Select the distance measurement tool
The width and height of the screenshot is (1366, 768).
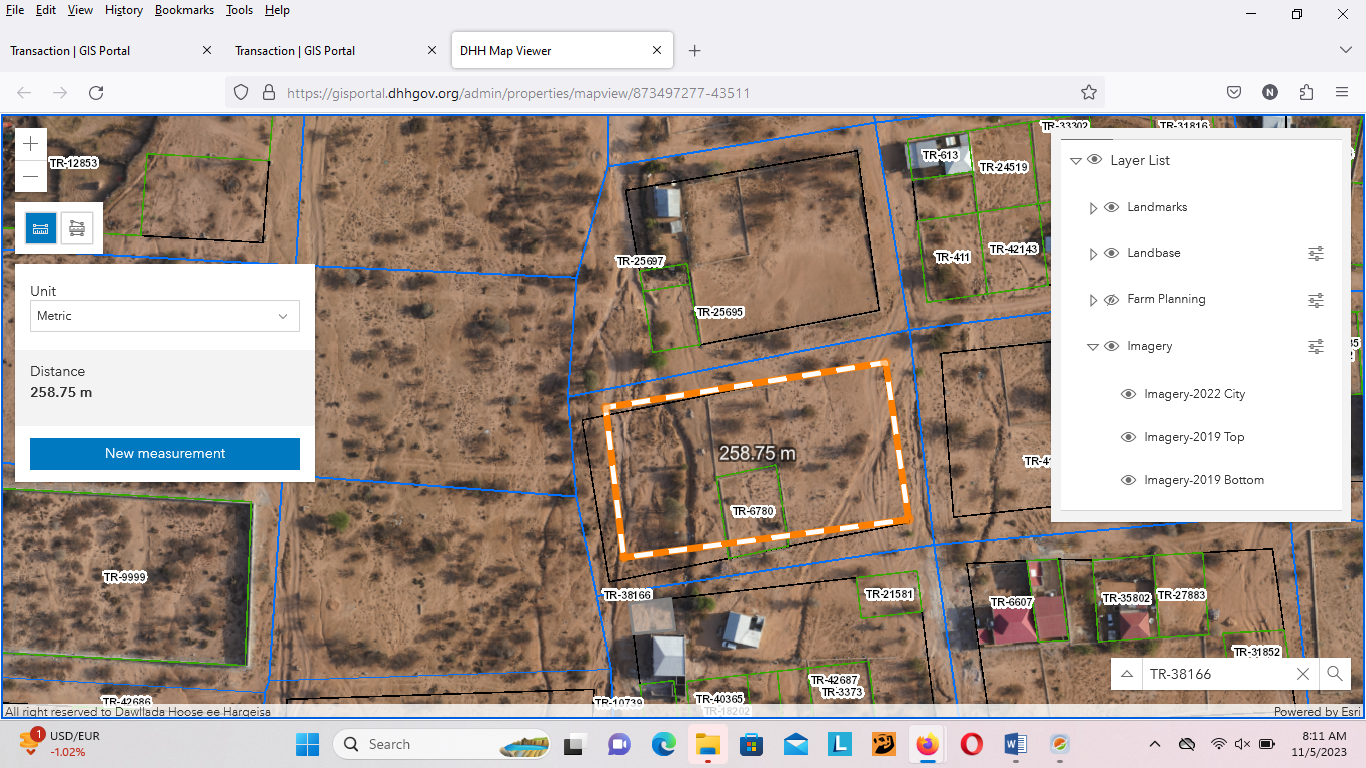click(41, 228)
